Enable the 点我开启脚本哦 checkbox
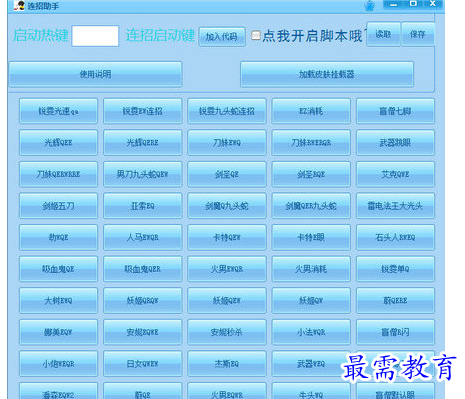The width and height of the screenshot is (465, 399). [x=256, y=35]
